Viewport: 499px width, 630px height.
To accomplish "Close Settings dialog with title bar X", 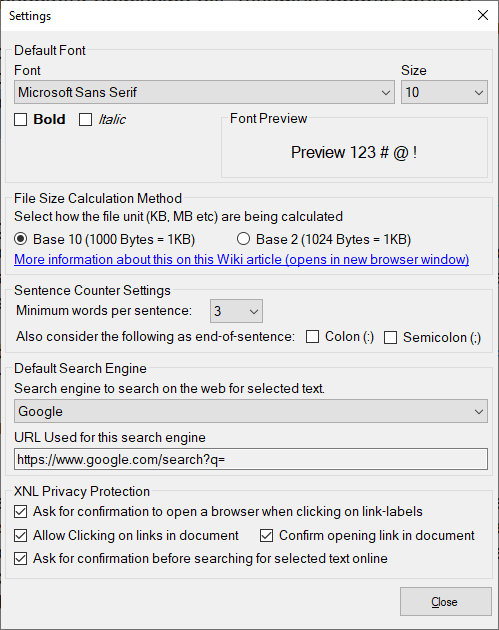I will (x=483, y=15).
